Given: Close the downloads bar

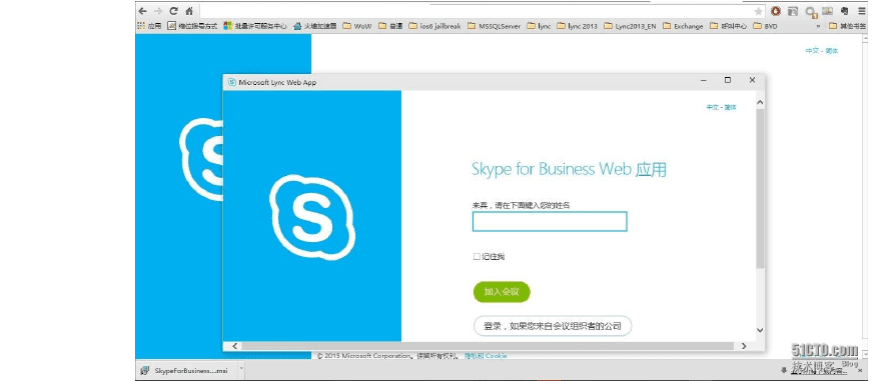Looking at the screenshot, I should pyautogui.click(x=861, y=371).
